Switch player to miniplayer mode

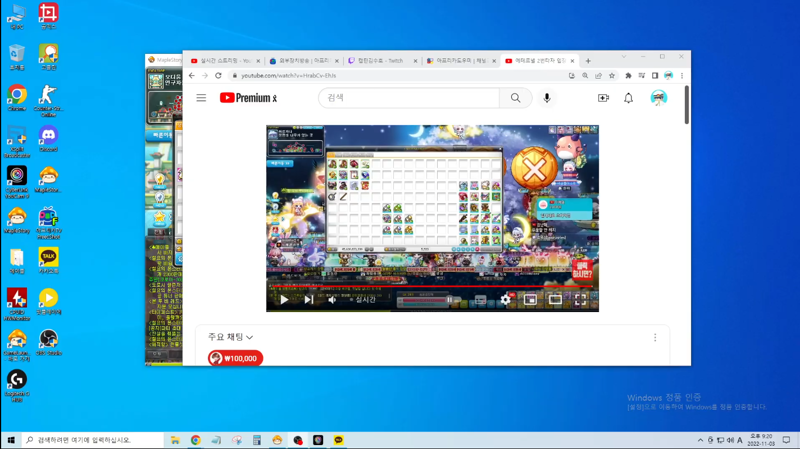pos(530,300)
